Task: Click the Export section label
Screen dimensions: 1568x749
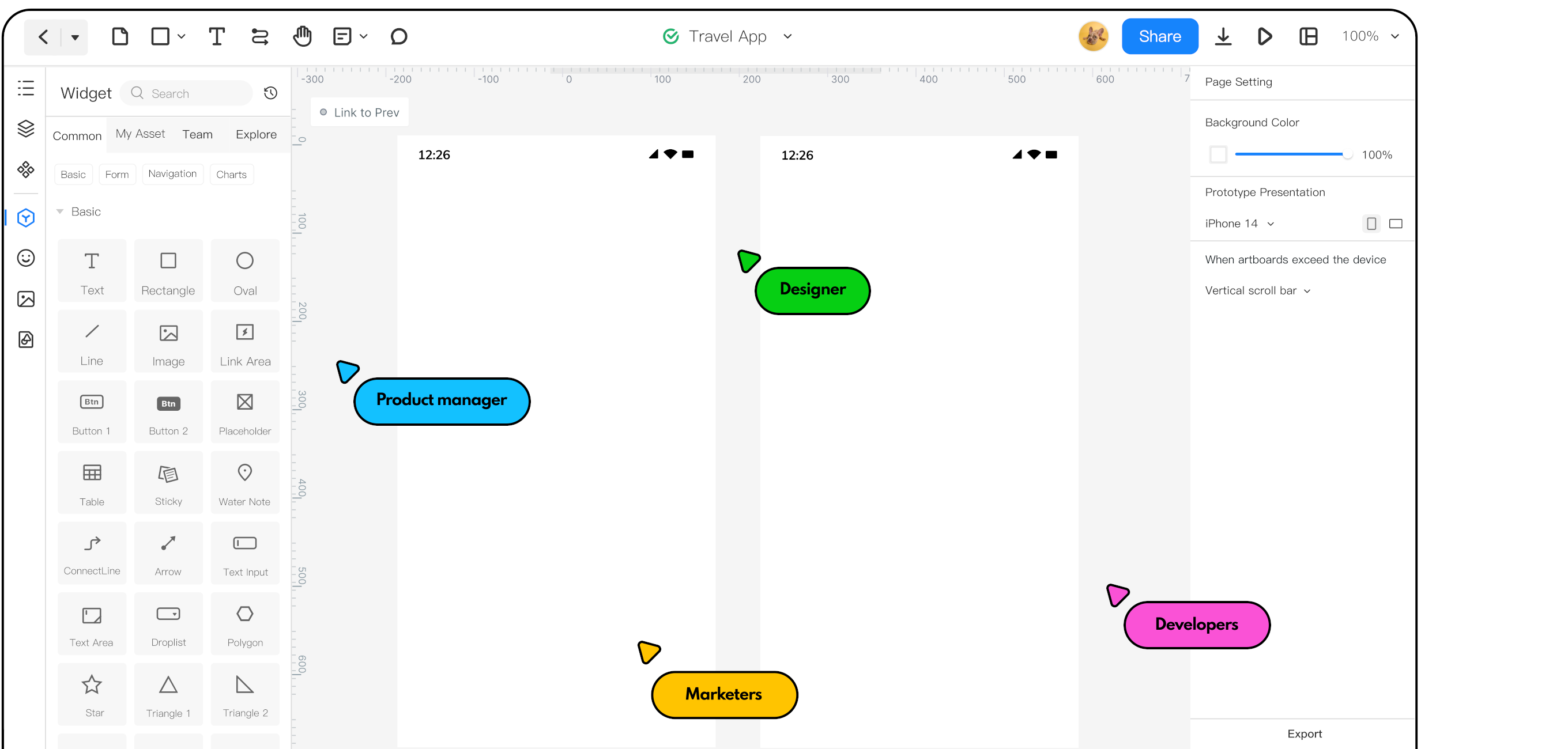Action: pyautogui.click(x=1305, y=733)
